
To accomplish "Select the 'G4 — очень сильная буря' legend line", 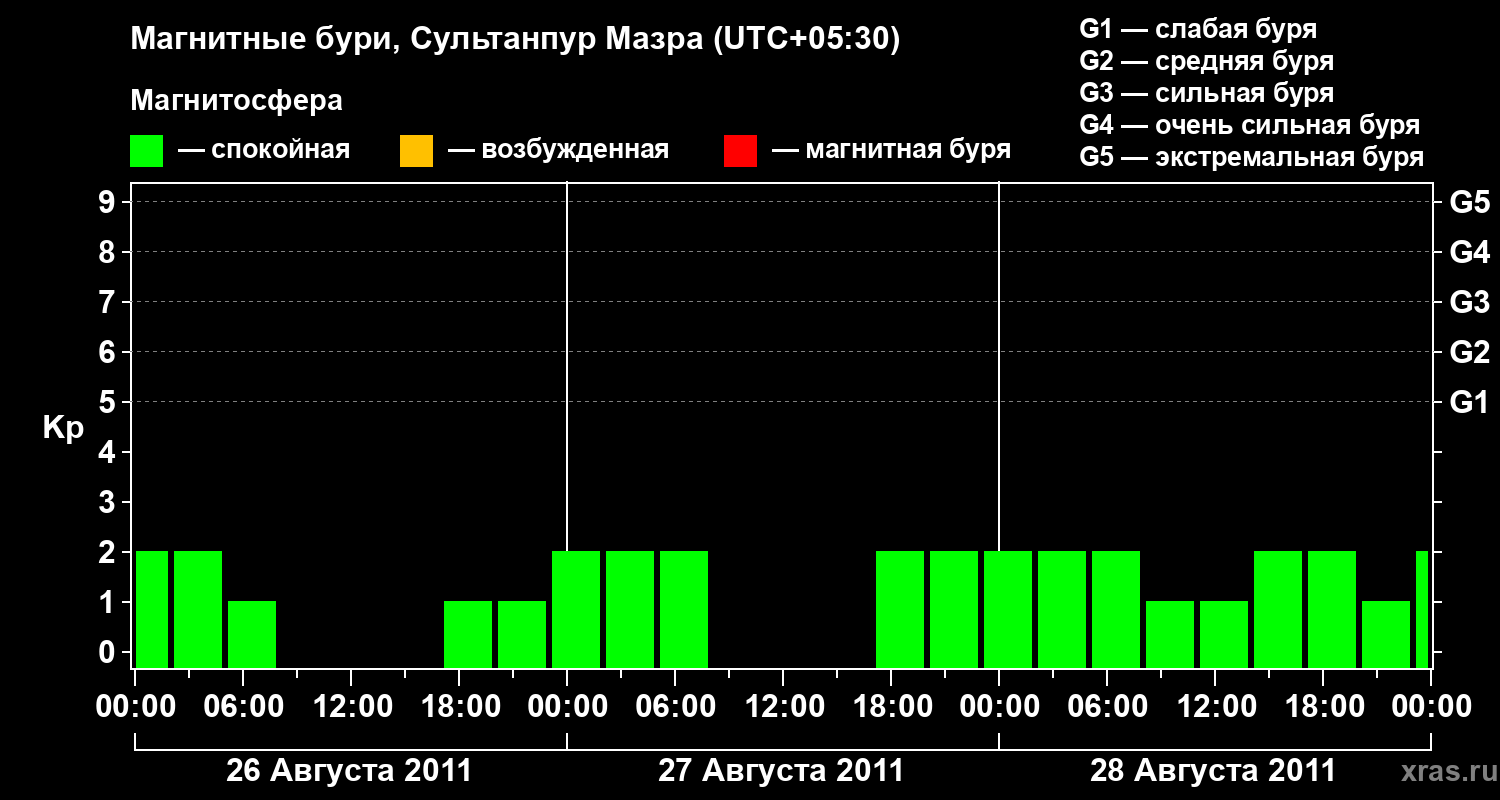I will tap(1250, 125).
